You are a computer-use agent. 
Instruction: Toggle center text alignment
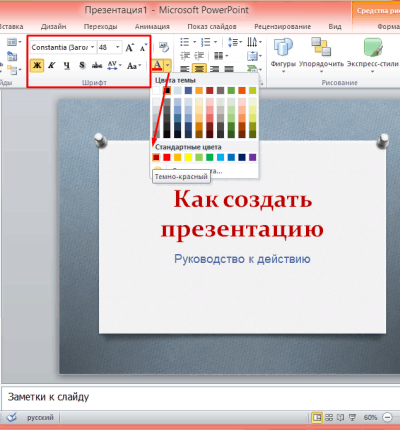tap(199, 68)
